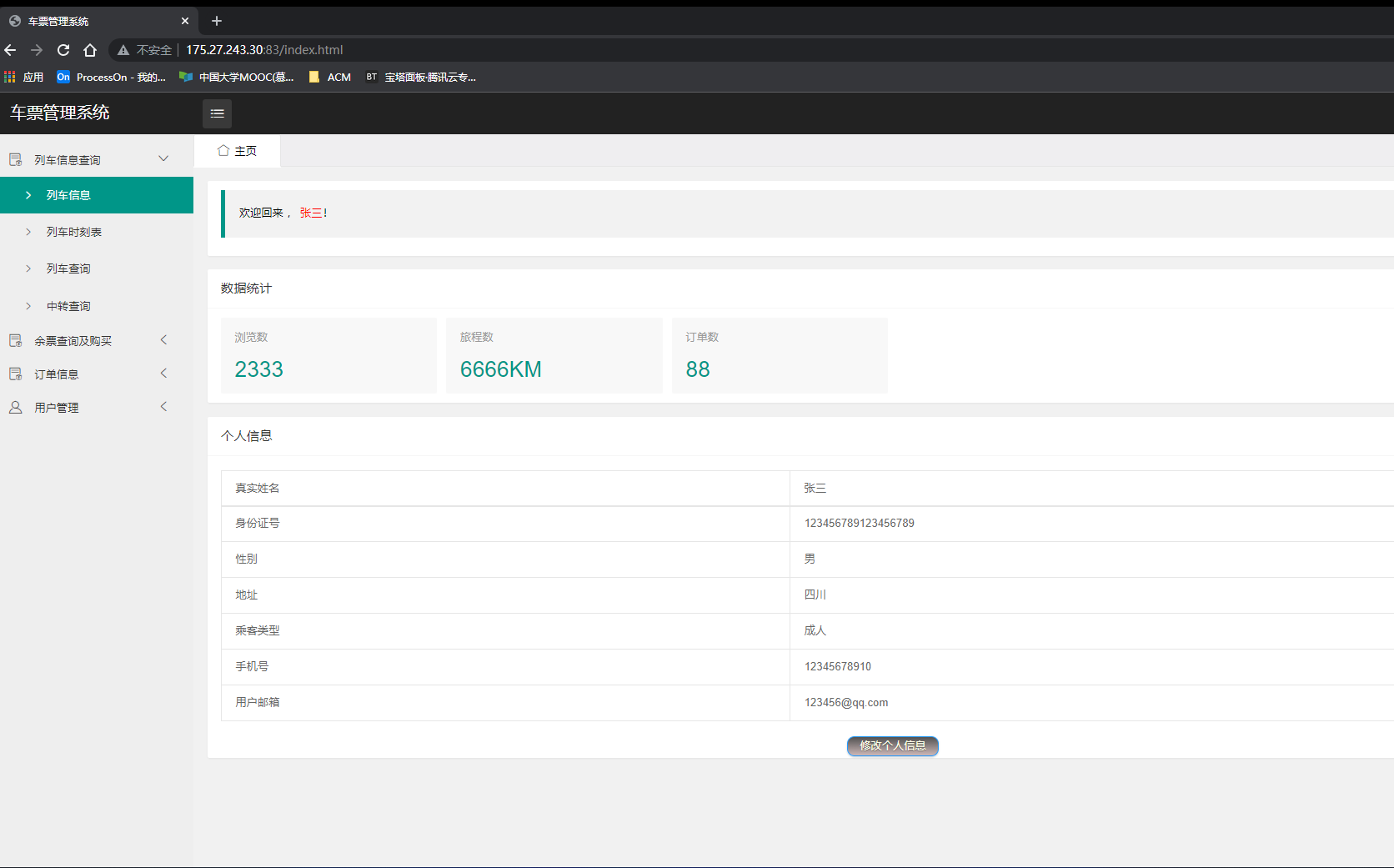Select the 列车时刻表 submenu item
Image resolution: width=1394 pixels, height=868 pixels.
97,232
